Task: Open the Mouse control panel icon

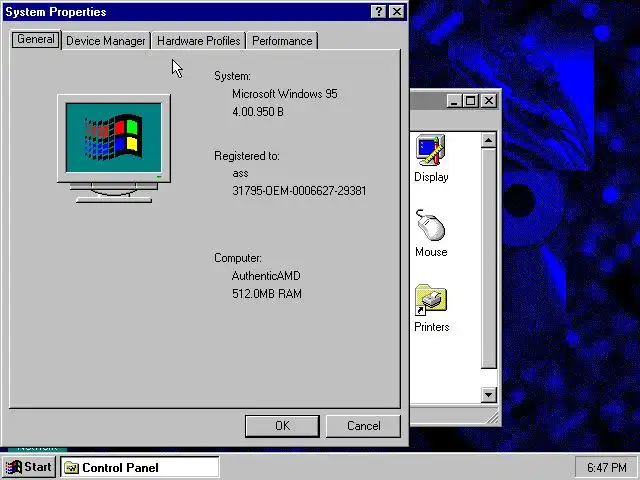Action: click(430, 225)
